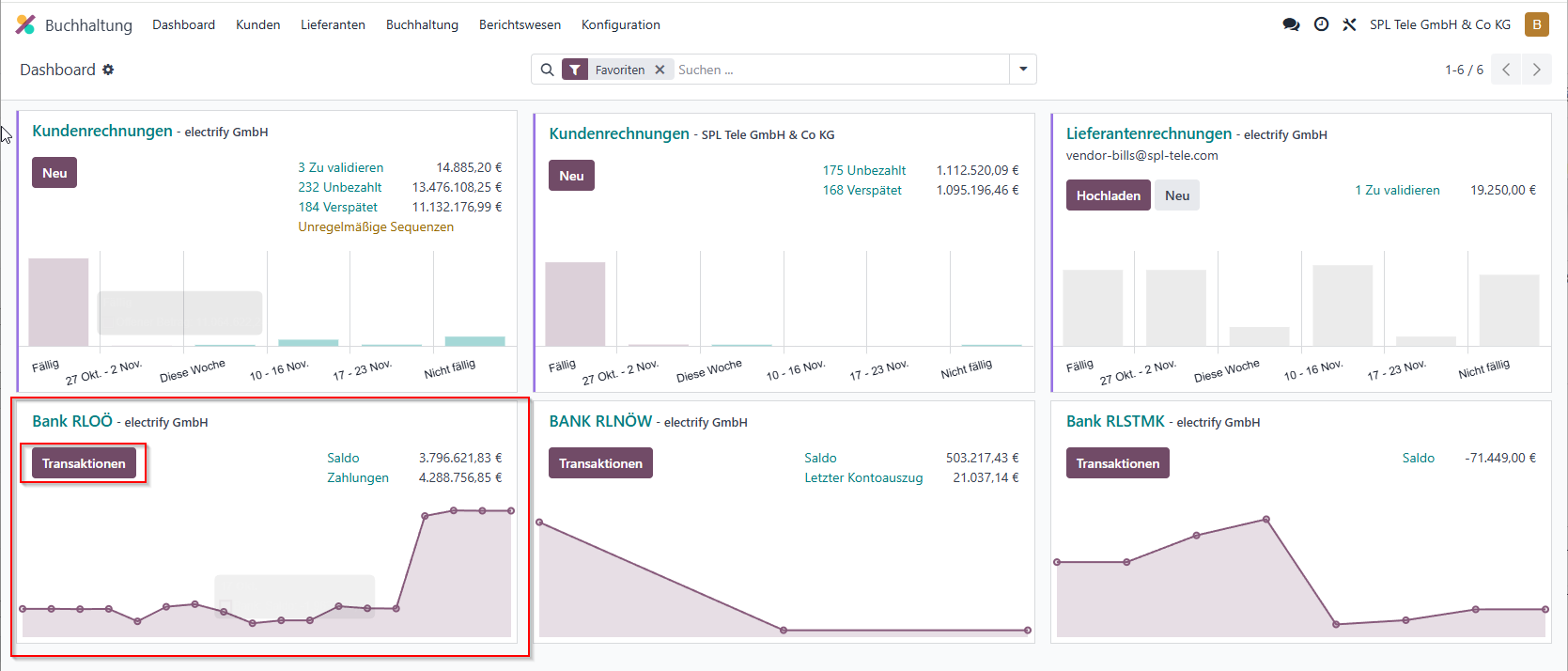Open the Lieferanten menu
Screen dimensions: 1568x671
coord(333,24)
